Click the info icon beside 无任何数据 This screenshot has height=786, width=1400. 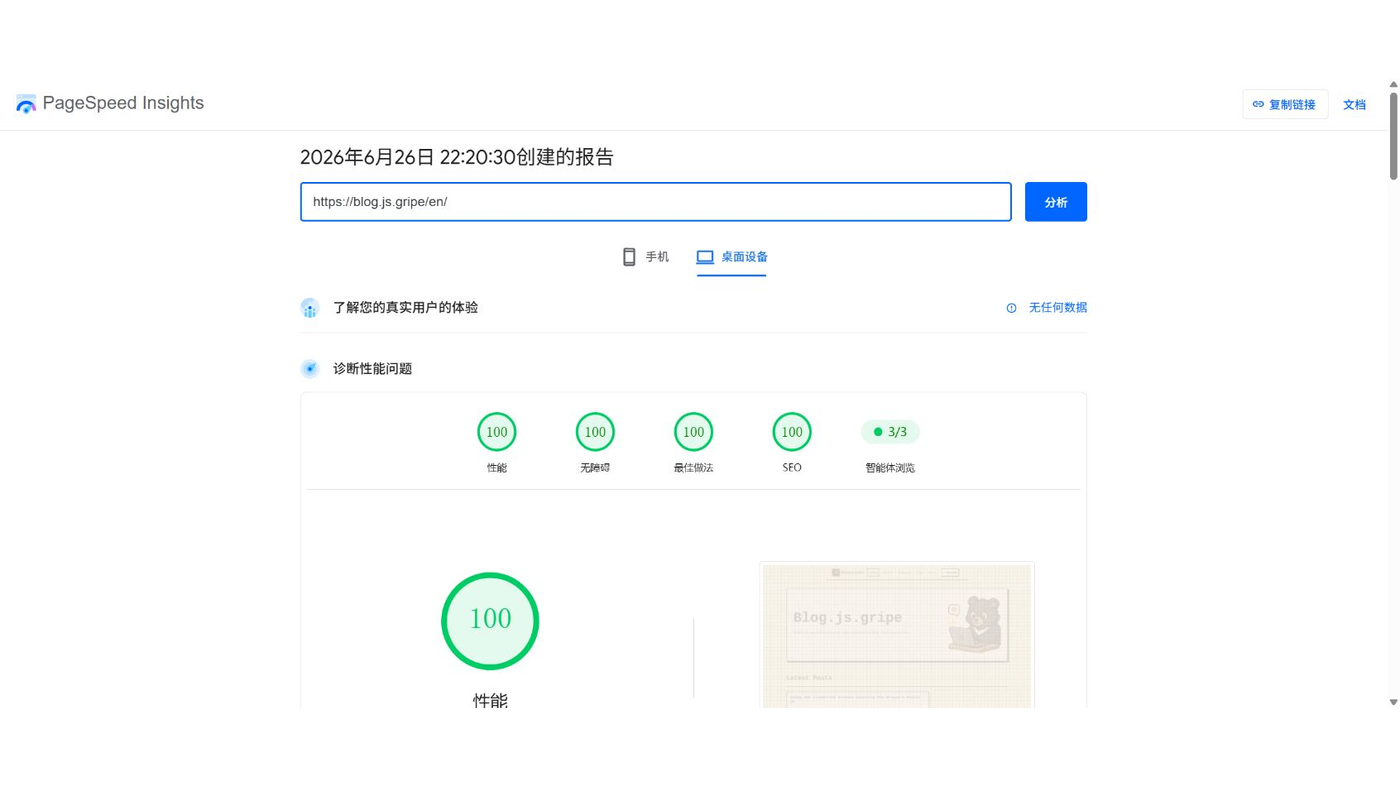(1011, 308)
